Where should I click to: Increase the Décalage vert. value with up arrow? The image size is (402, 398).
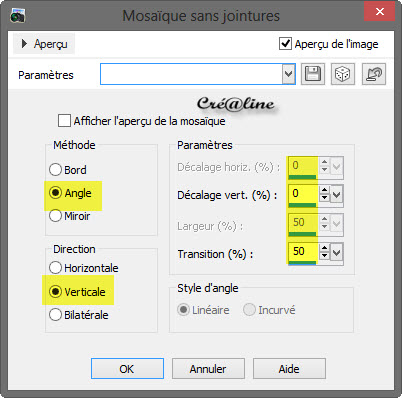click(x=324, y=190)
